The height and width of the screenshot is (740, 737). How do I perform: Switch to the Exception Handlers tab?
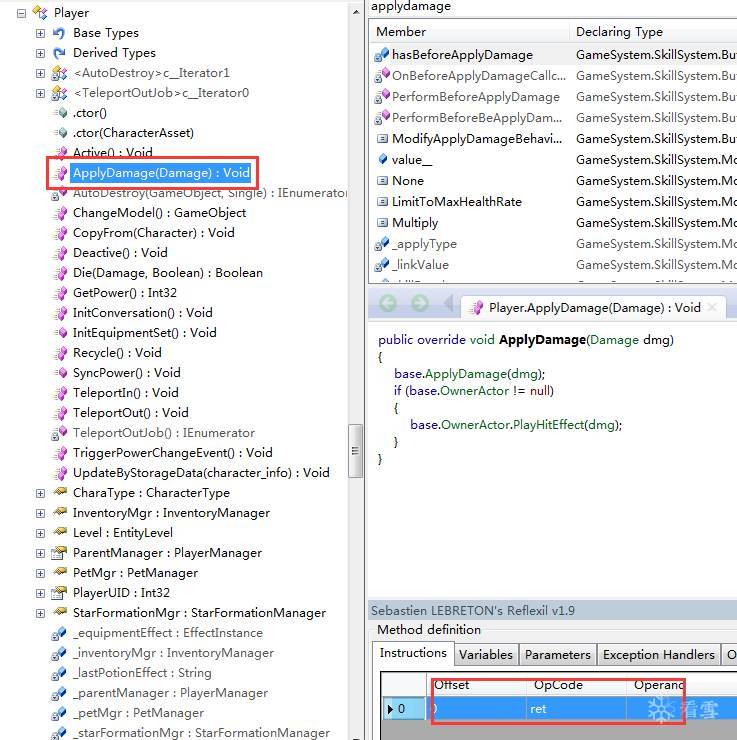(658, 655)
